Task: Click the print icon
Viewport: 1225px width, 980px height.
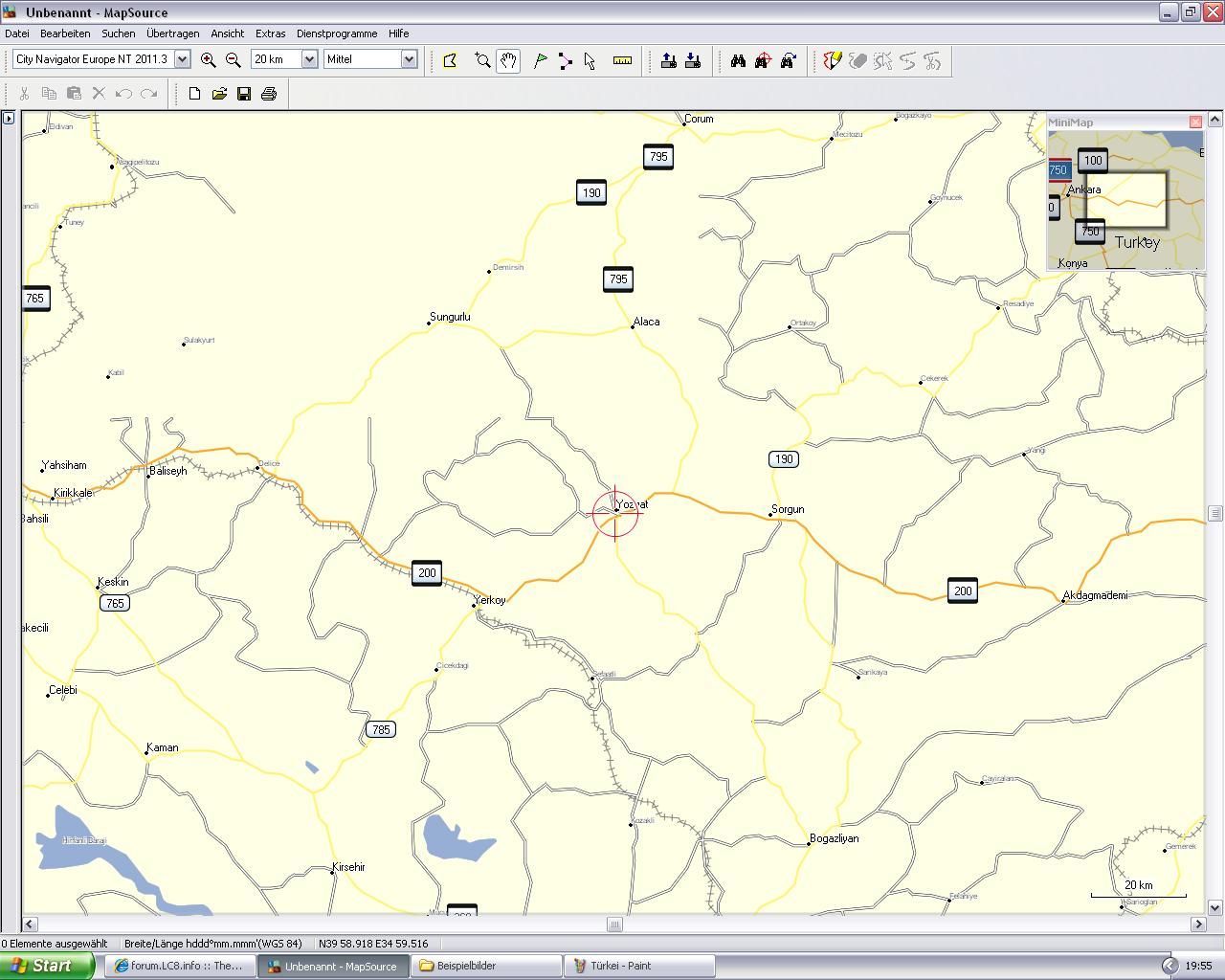Action: [269, 94]
